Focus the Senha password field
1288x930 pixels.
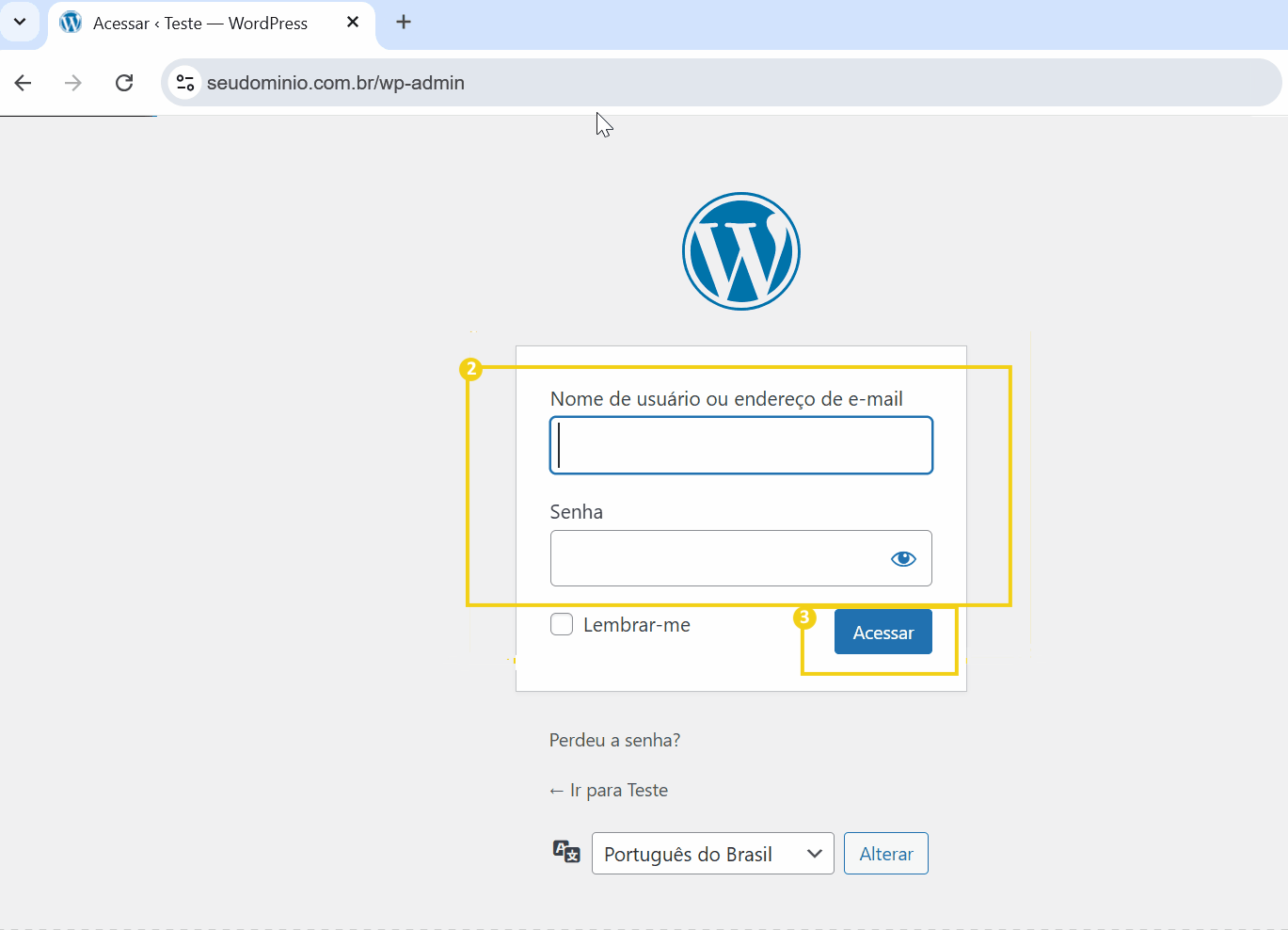click(741, 558)
